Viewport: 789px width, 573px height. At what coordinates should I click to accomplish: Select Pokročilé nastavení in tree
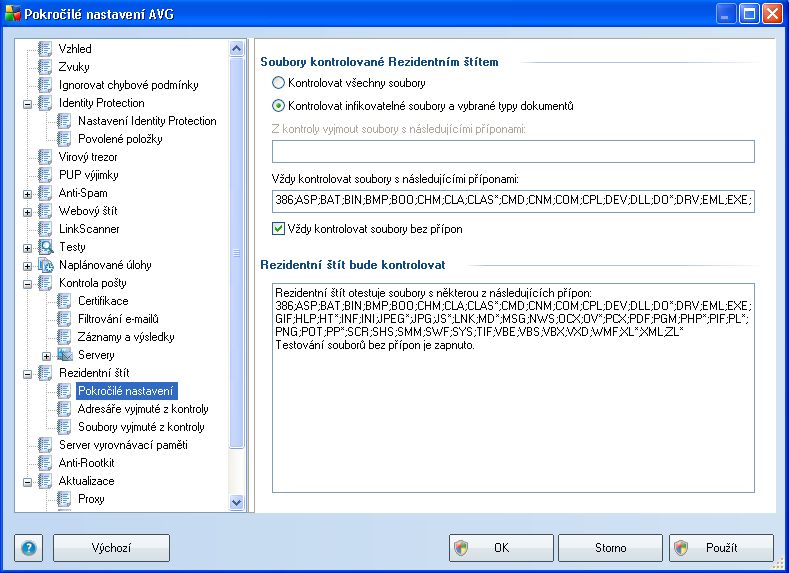coord(126,391)
